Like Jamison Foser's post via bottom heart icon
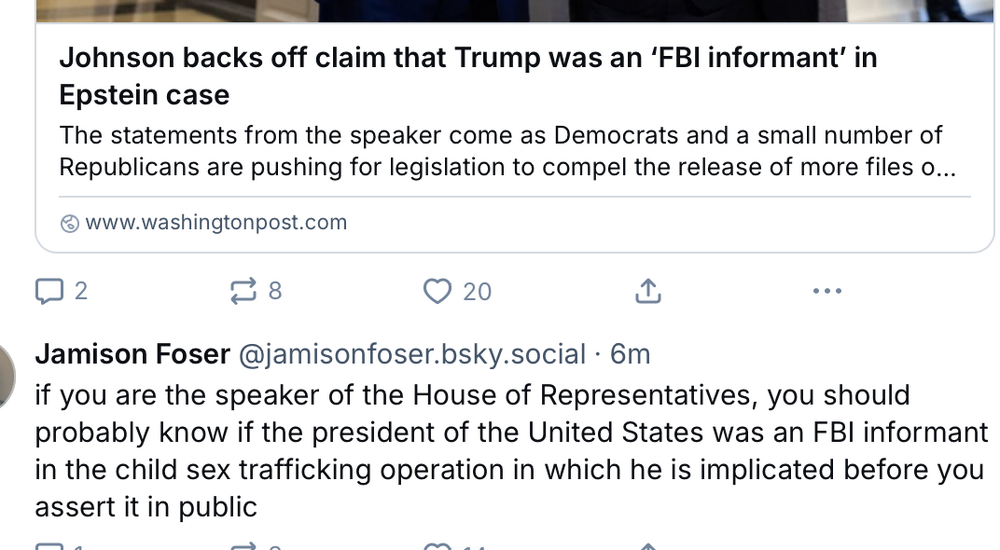The image size is (1000, 550). tap(437, 546)
